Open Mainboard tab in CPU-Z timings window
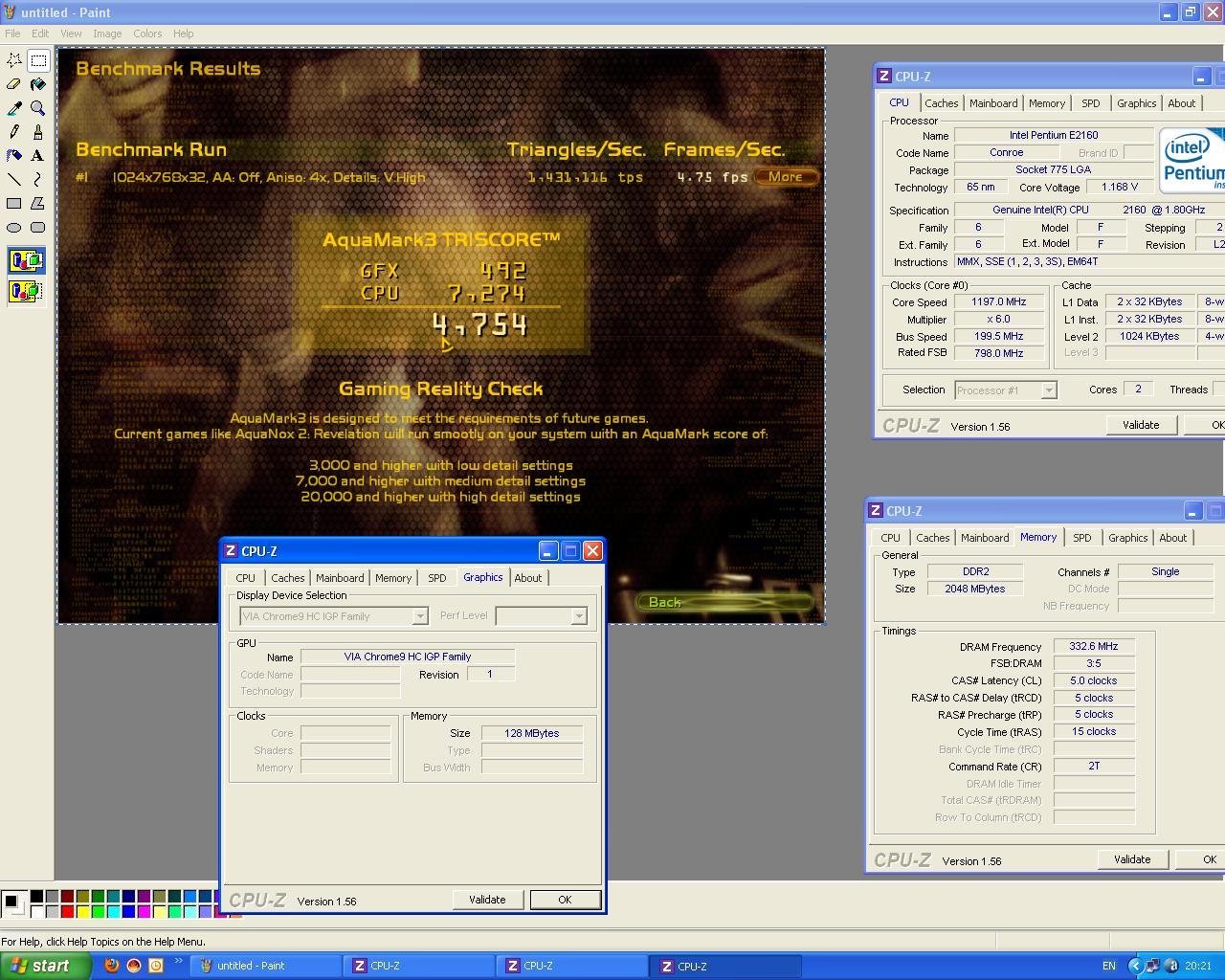 click(985, 538)
